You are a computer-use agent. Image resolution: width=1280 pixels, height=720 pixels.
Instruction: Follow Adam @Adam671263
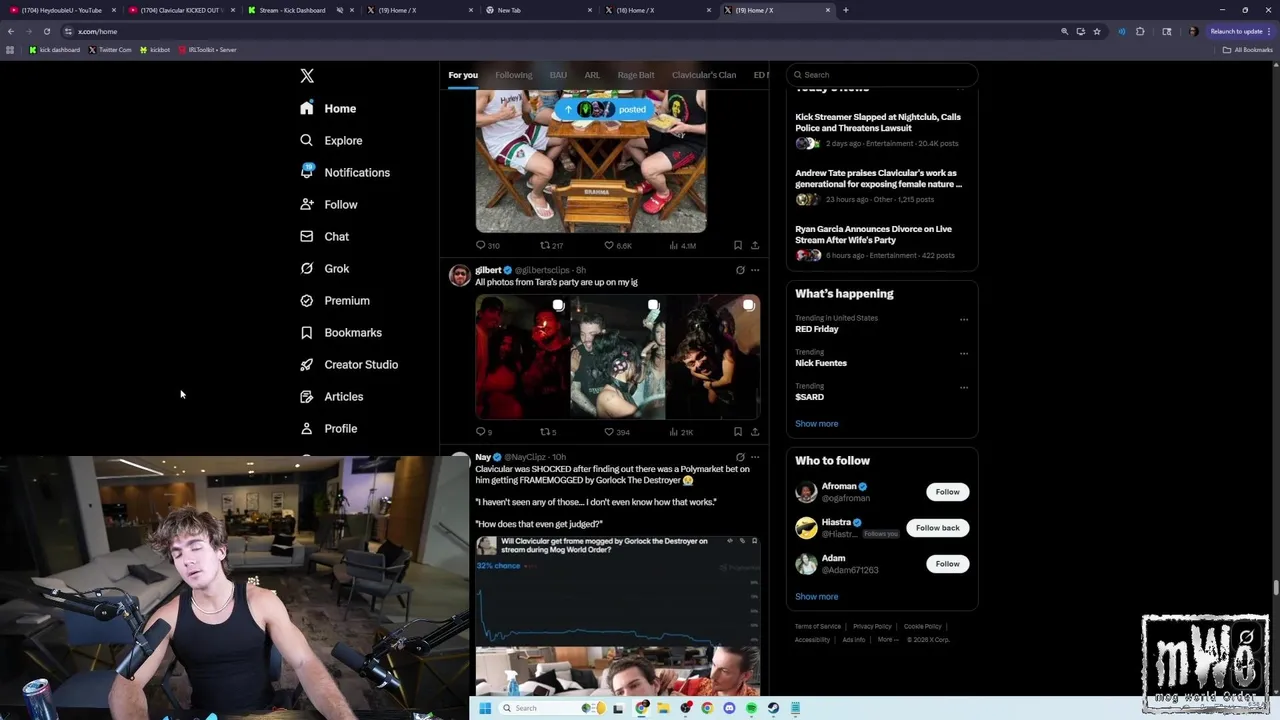[x=947, y=564]
